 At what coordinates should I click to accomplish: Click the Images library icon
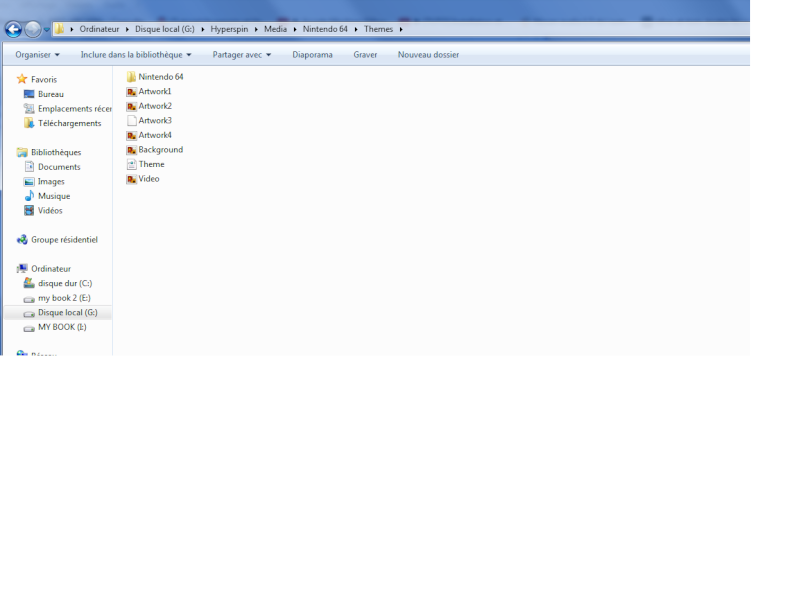[29, 182]
